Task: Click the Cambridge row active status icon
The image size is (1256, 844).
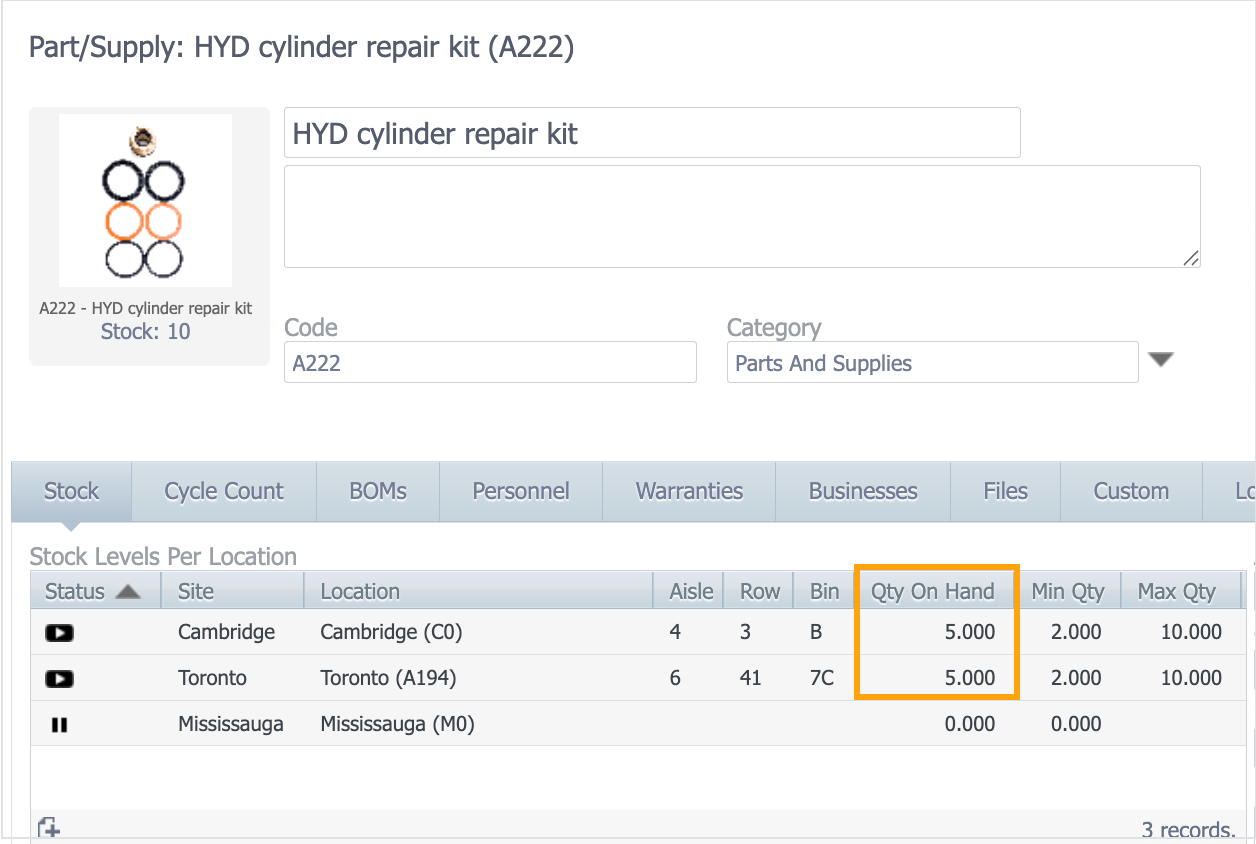Action: coord(60,633)
